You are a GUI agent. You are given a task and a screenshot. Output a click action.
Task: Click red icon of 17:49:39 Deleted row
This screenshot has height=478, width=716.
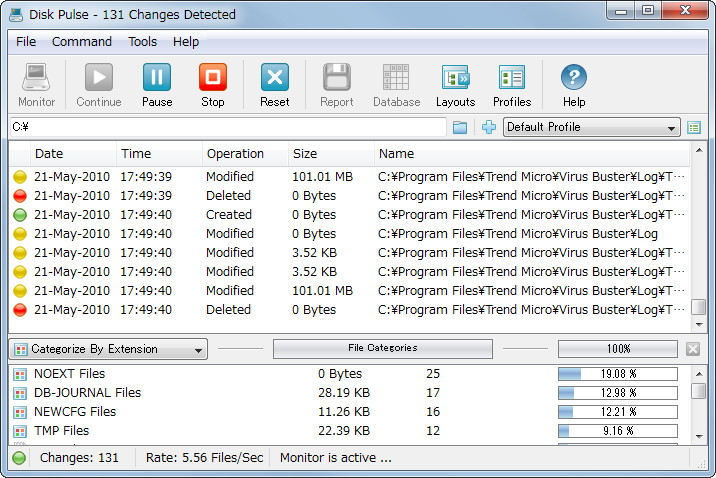pos(20,196)
